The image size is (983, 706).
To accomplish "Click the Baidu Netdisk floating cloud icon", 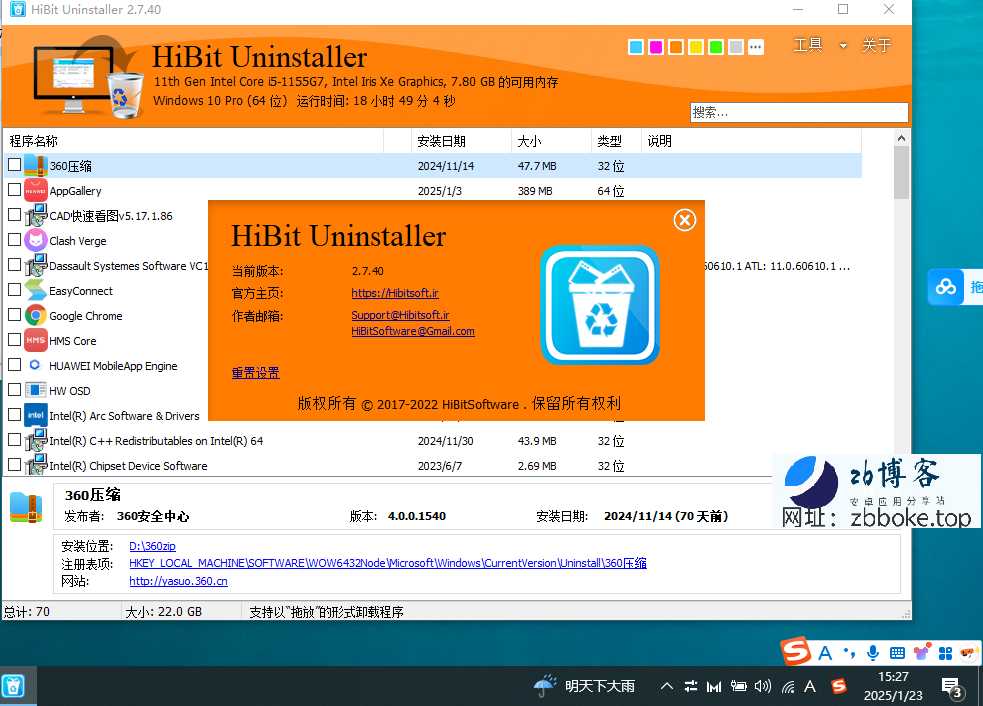I will click(x=946, y=287).
